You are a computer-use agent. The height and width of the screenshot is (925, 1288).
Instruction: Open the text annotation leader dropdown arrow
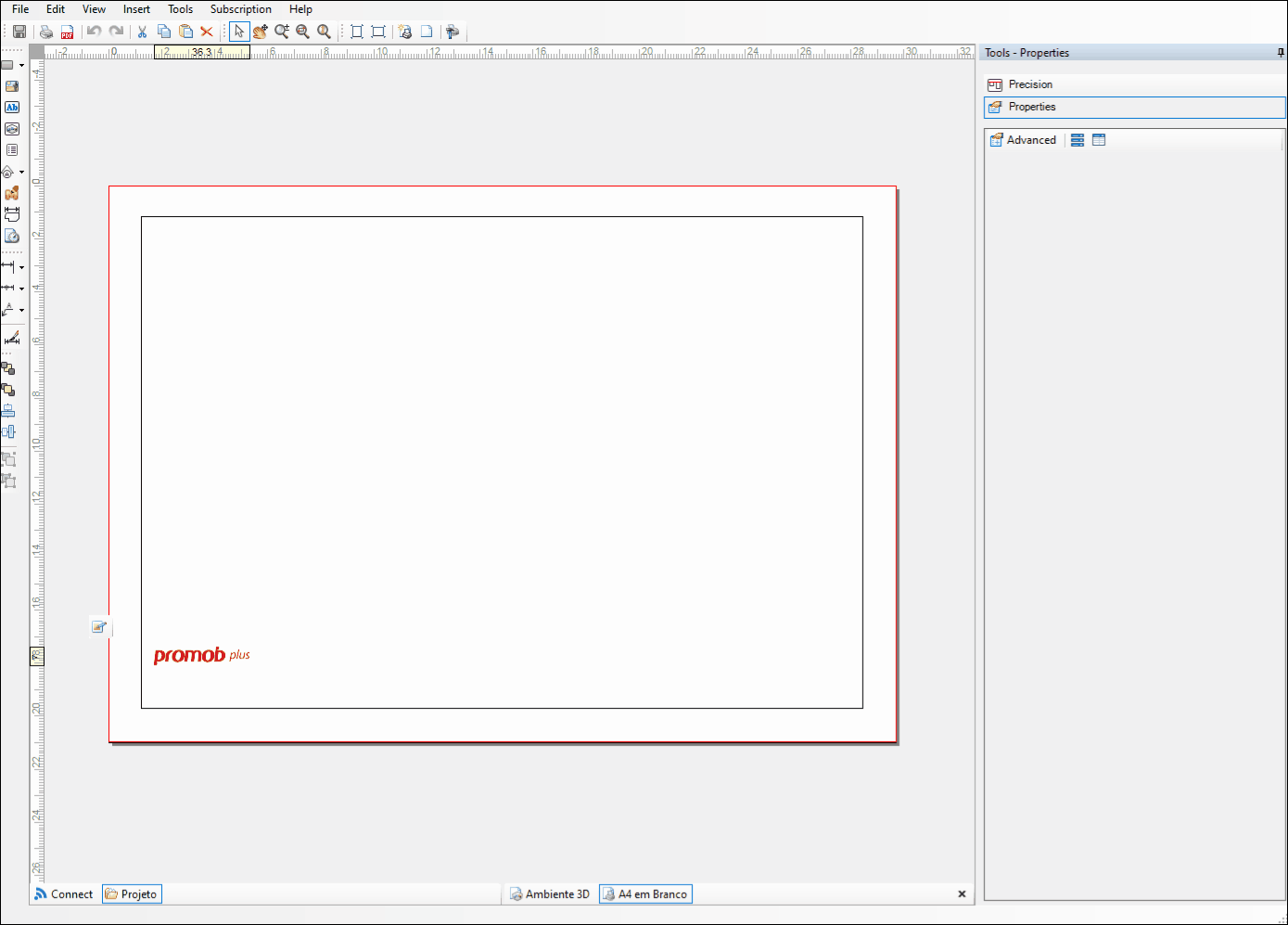click(x=21, y=311)
